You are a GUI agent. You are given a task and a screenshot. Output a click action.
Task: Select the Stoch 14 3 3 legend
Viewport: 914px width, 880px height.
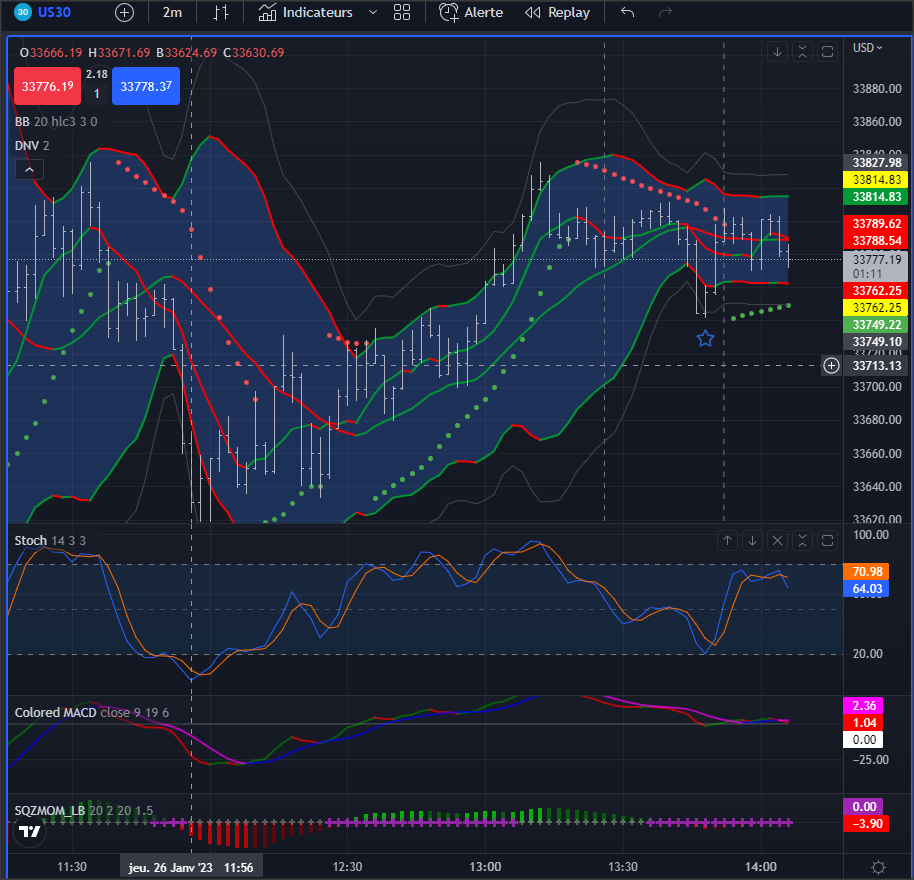[x=50, y=541]
